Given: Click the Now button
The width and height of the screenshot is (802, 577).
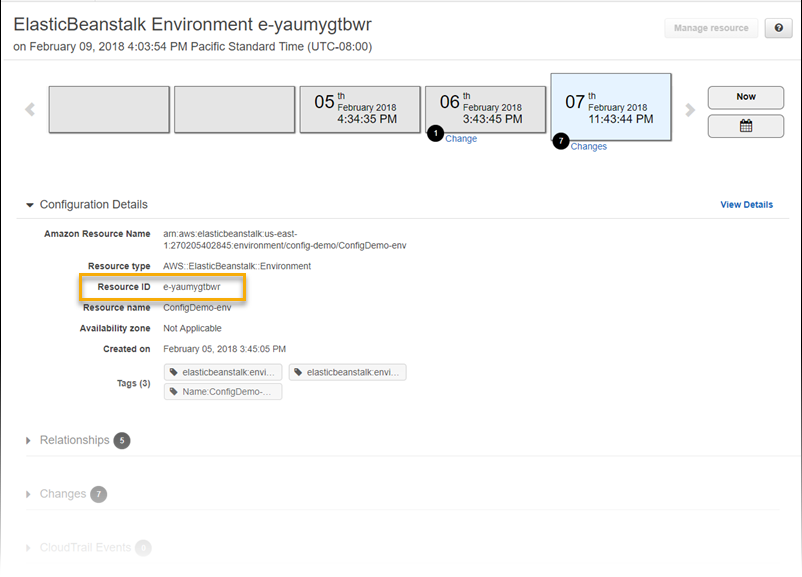Looking at the screenshot, I should pyautogui.click(x=744, y=97).
